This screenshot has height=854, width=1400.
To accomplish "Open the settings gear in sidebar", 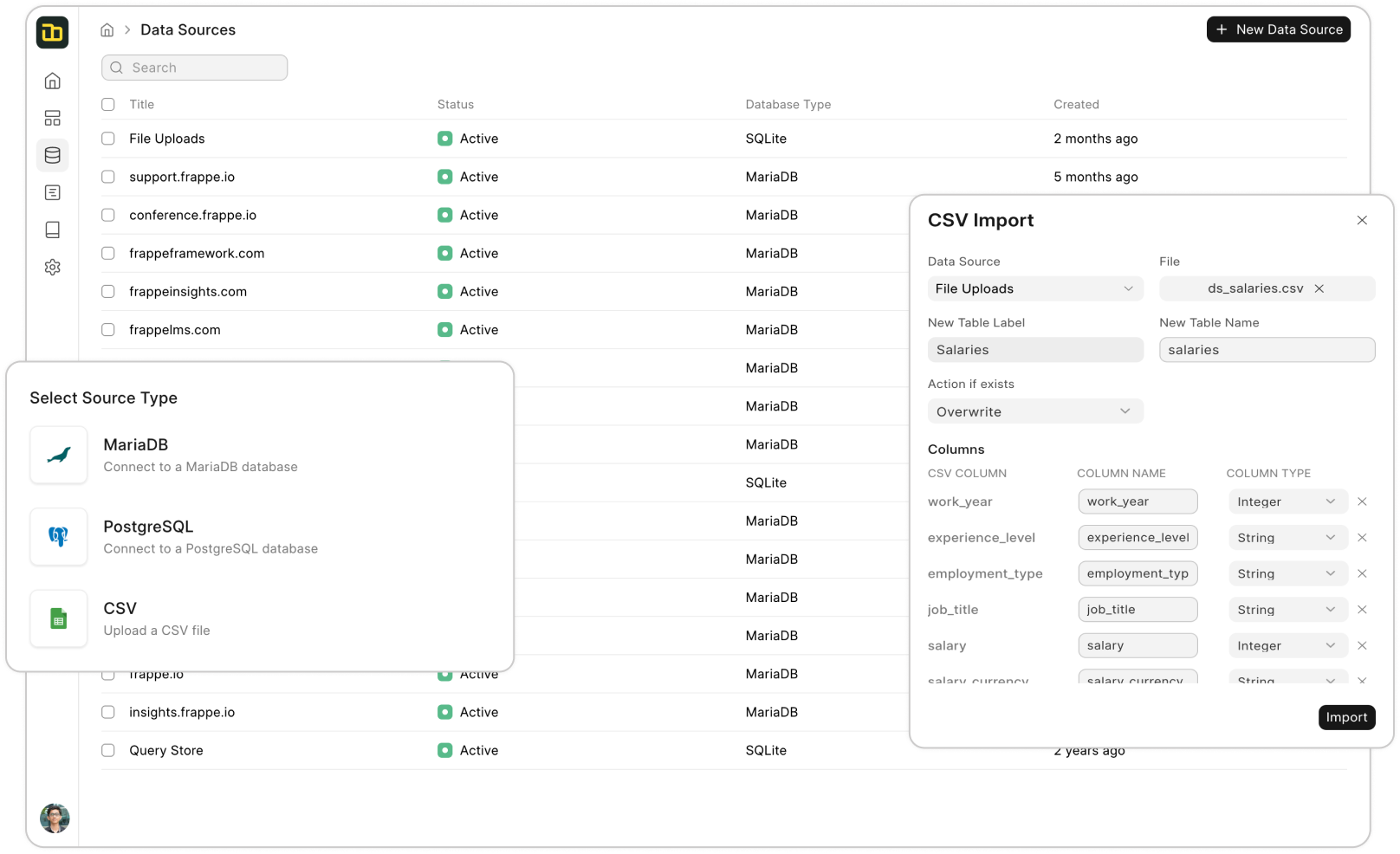I will pyautogui.click(x=53, y=267).
